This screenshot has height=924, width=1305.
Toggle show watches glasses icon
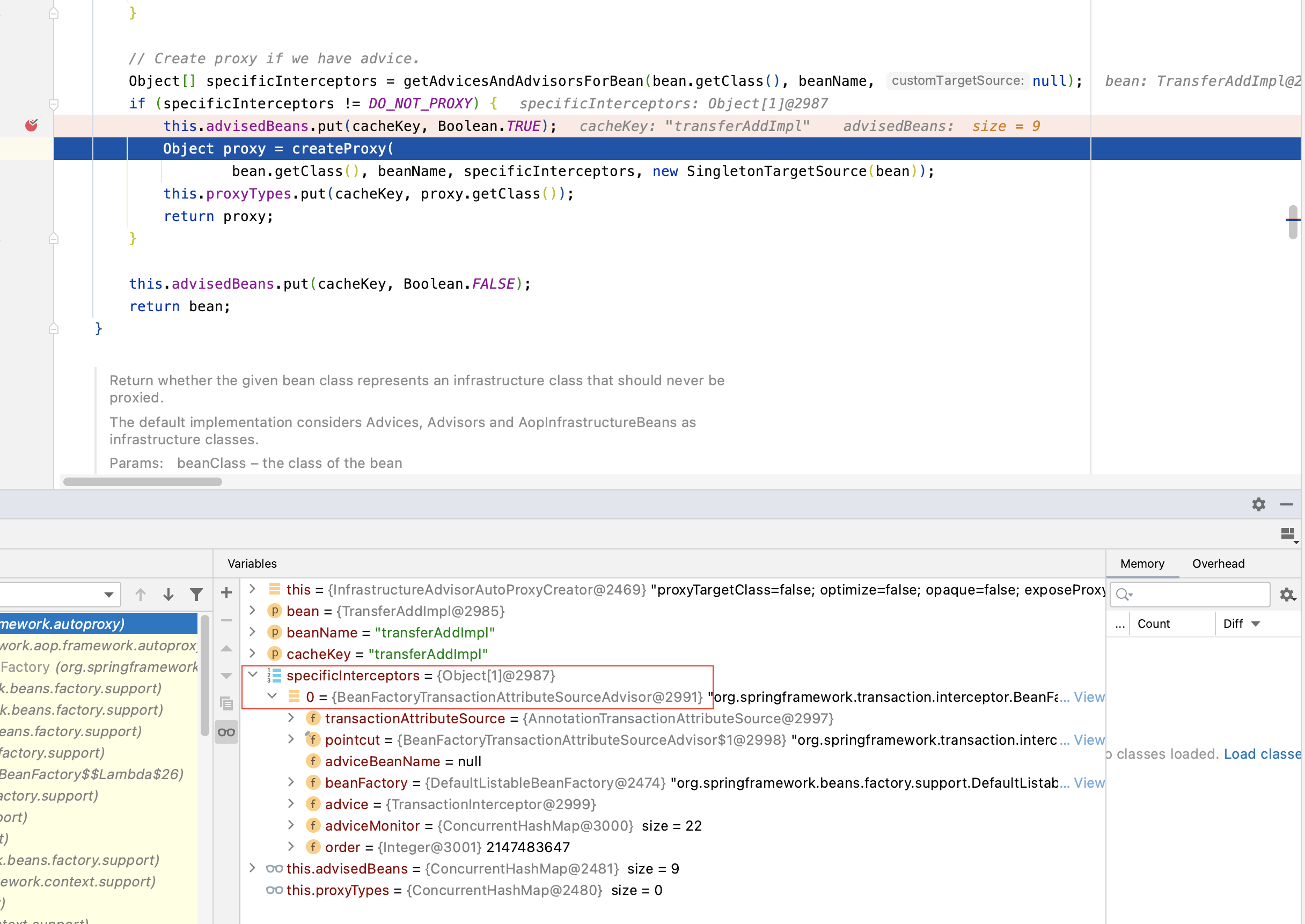click(226, 732)
